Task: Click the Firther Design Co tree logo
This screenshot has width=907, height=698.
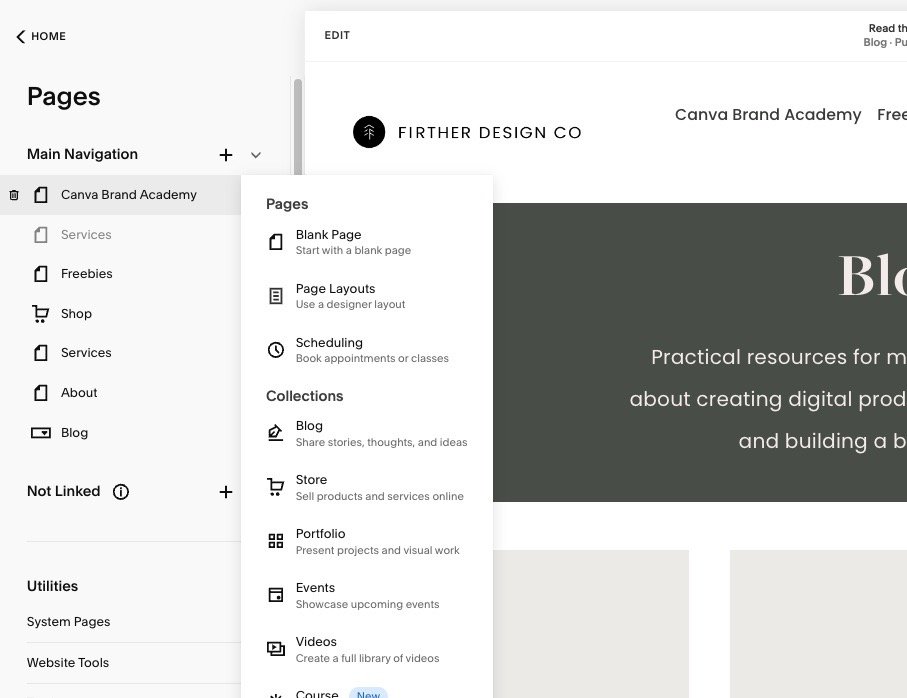Action: [x=369, y=131]
